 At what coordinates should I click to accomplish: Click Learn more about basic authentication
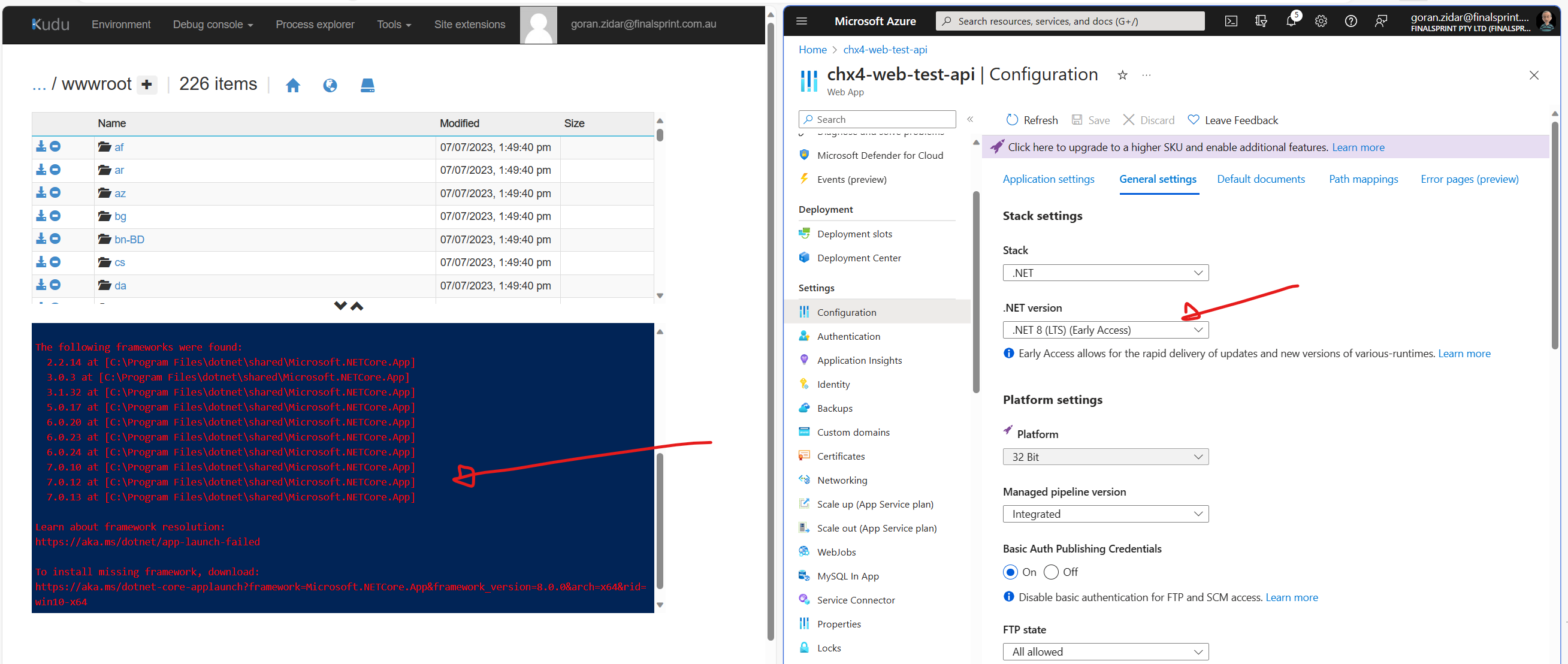(1292, 597)
